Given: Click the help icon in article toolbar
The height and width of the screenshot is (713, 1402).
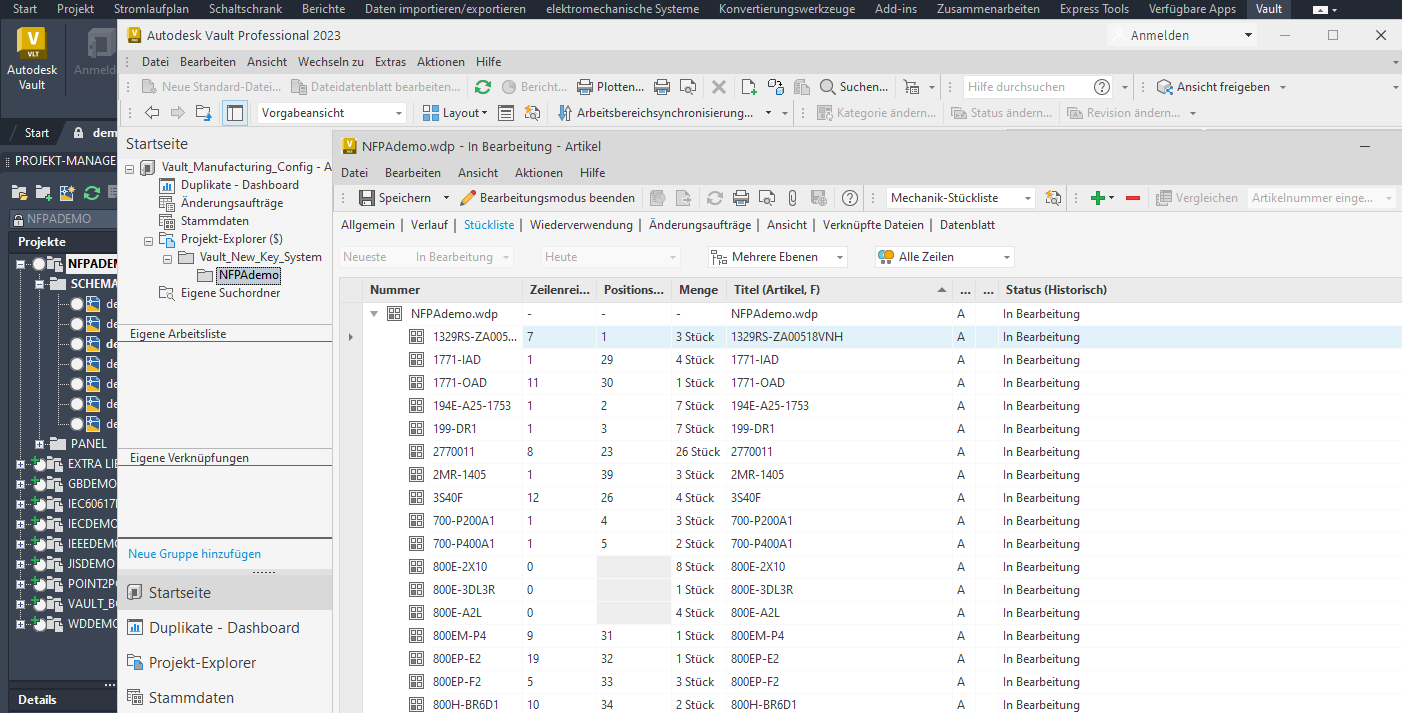Looking at the screenshot, I should coord(850,198).
